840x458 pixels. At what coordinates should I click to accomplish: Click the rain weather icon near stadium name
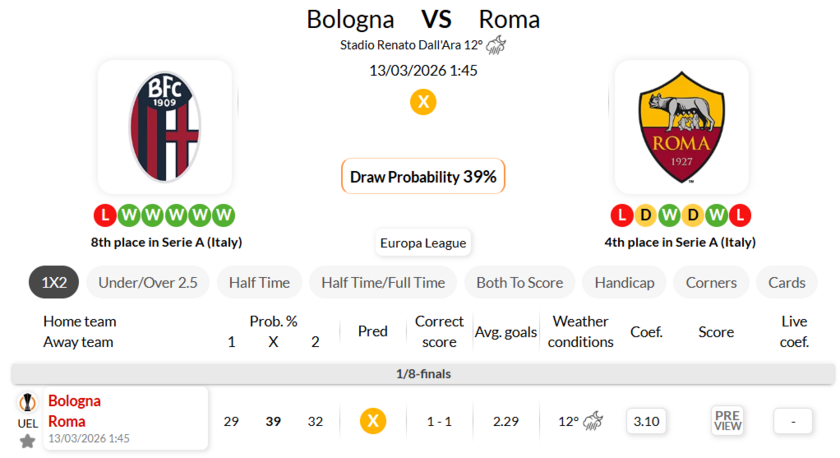pyautogui.click(x=496, y=45)
